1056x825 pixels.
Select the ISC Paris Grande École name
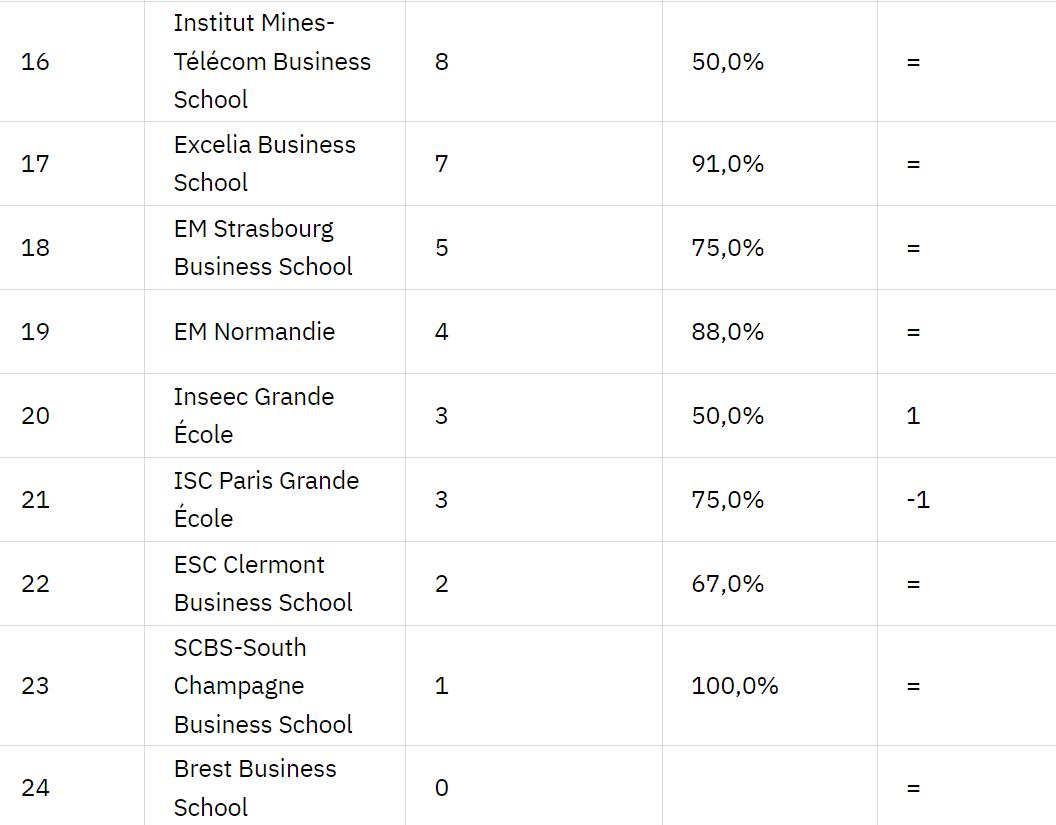pos(266,500)
